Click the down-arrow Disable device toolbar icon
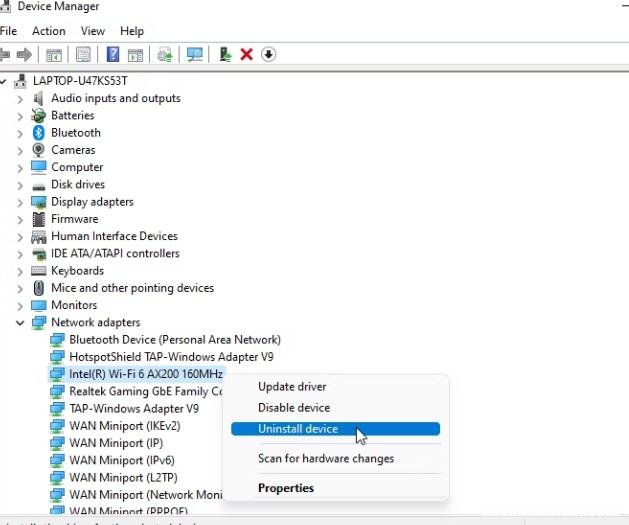Viewport: 629px width, 525px height. tap(268, 54)
